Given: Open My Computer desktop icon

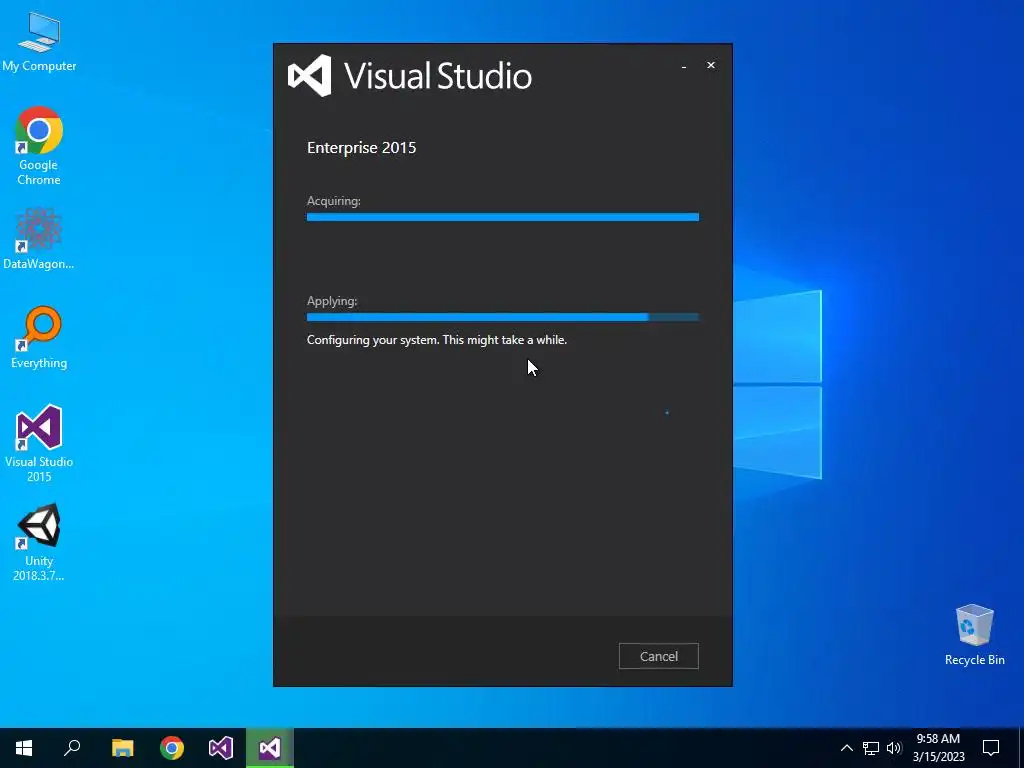Looking at the screenshot, I should pyautogui.click(x=39, y=40).
